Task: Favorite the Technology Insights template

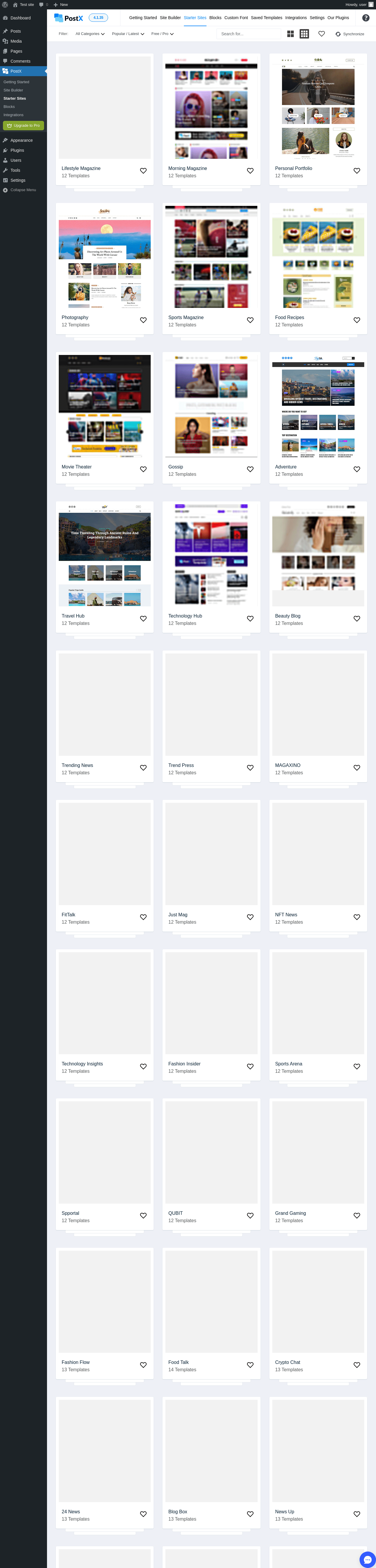Action: tap(144, 1066)
